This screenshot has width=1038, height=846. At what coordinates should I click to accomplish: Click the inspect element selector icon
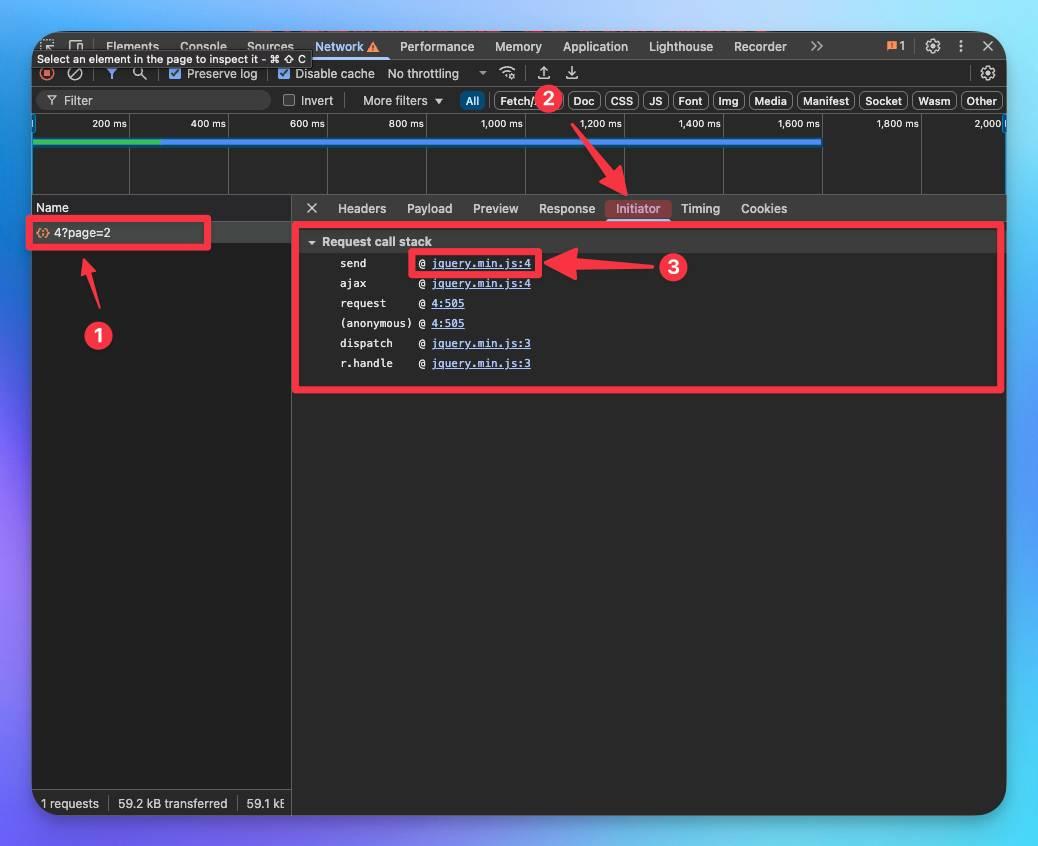47,45
